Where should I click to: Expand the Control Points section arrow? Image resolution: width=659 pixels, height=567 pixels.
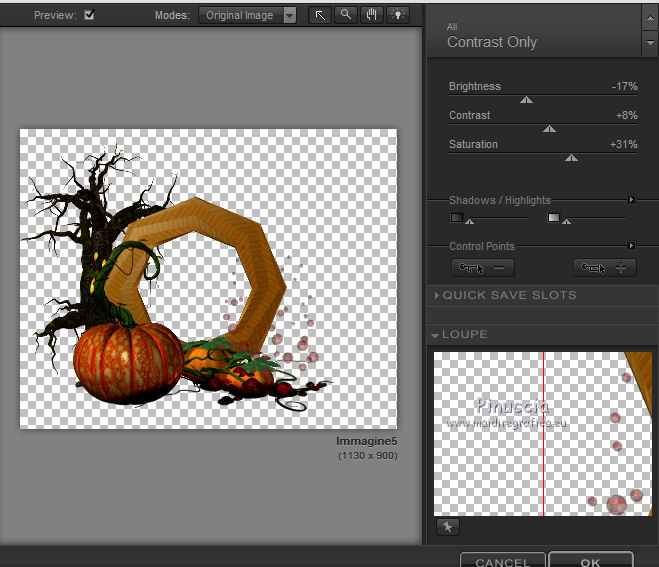pos(632,246)
